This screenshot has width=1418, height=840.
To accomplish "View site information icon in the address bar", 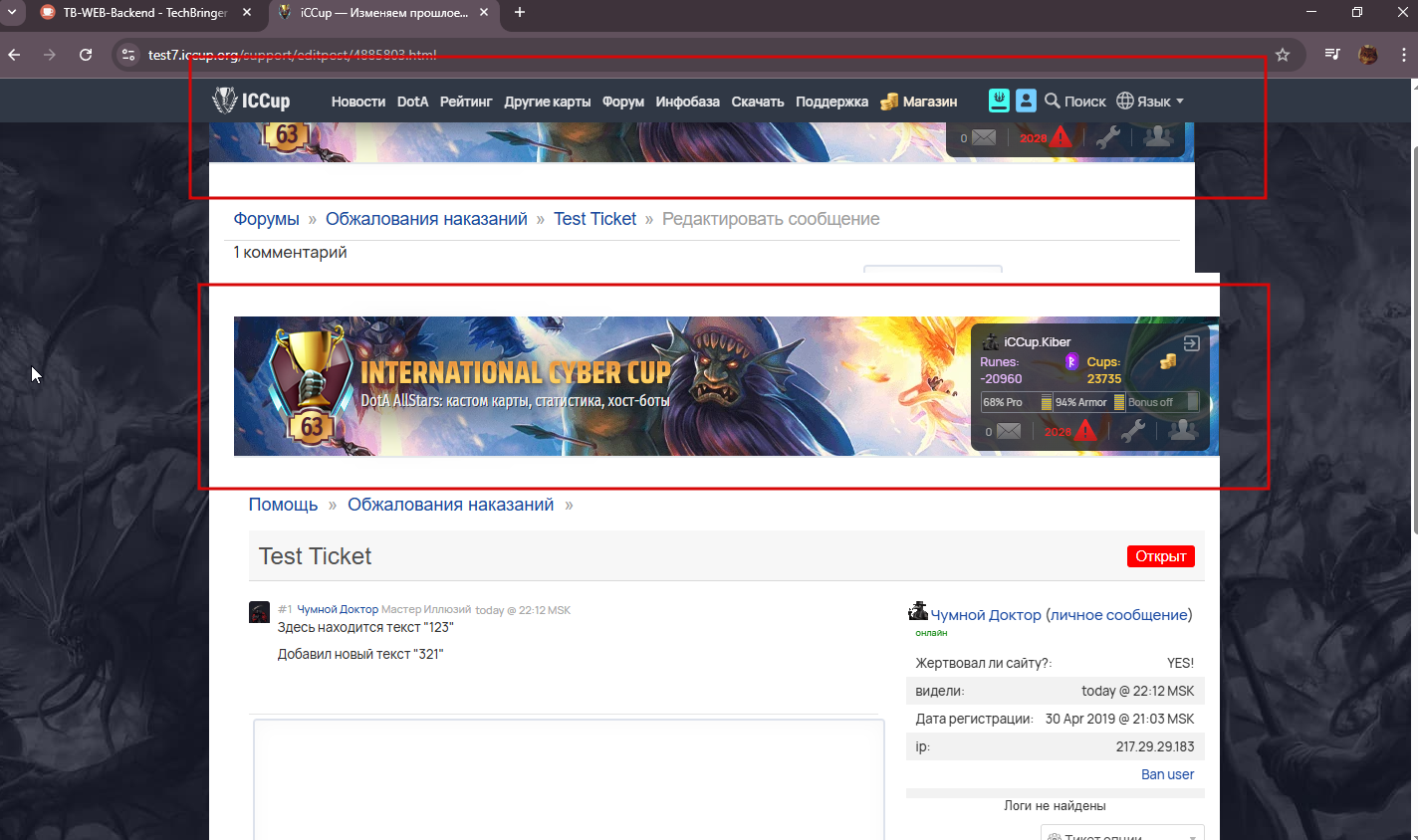I will click(x=127, y=55).
